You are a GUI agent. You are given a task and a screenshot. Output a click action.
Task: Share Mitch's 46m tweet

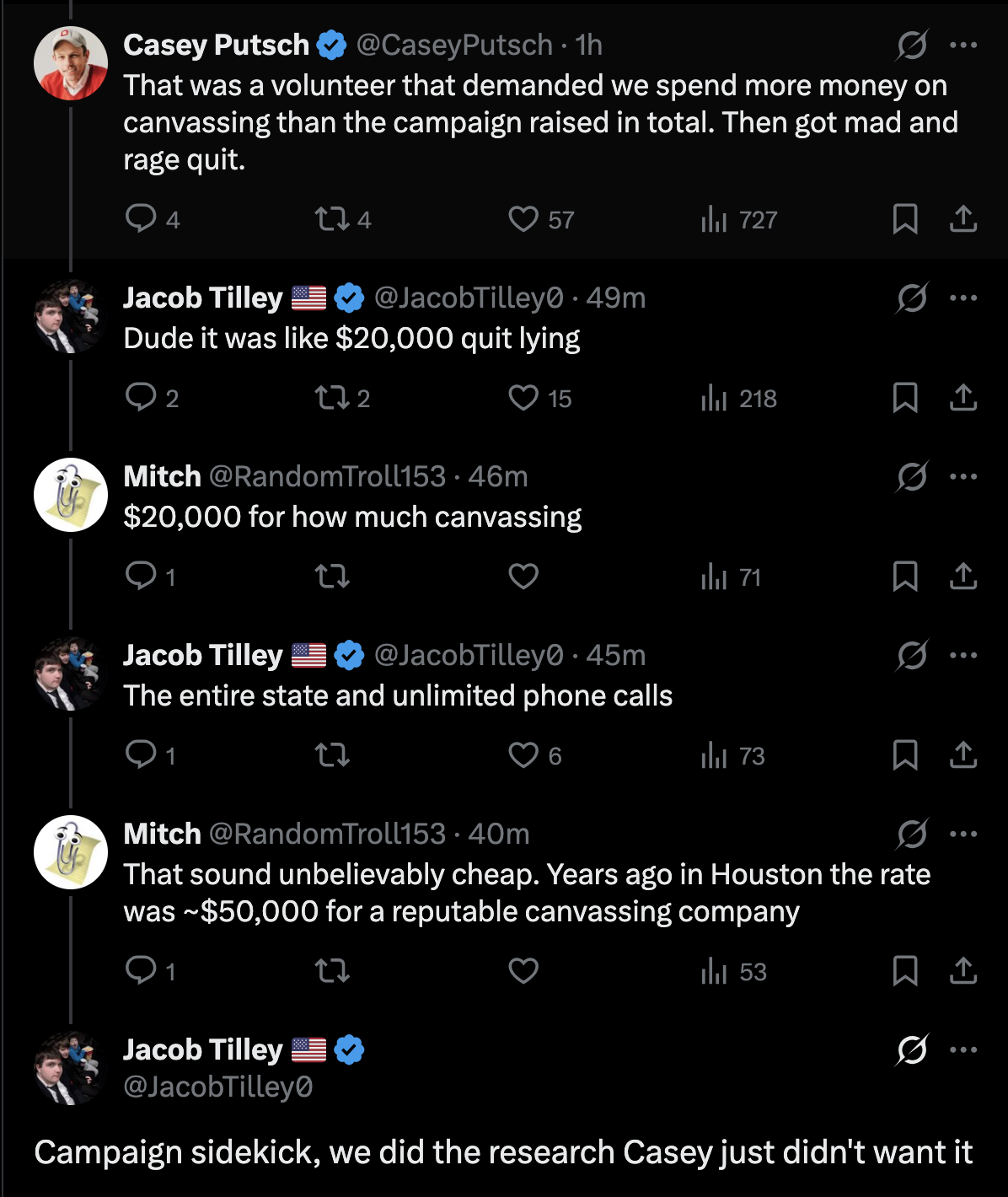[962, 577]
